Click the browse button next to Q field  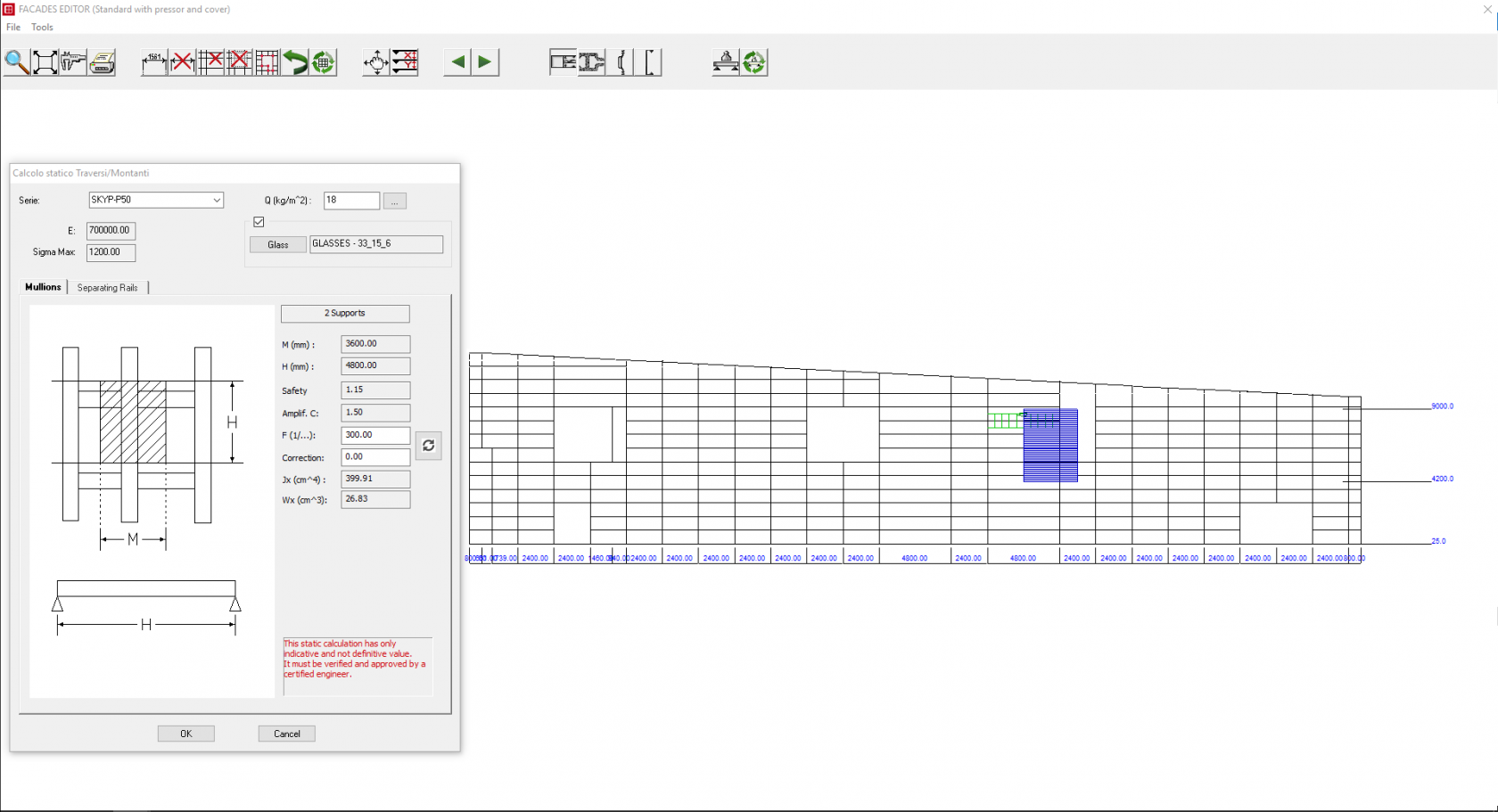[394, 201]
